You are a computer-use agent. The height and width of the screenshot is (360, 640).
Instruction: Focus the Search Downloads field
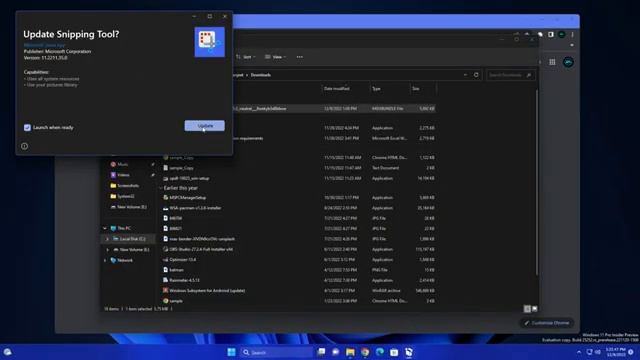[510, 75]
